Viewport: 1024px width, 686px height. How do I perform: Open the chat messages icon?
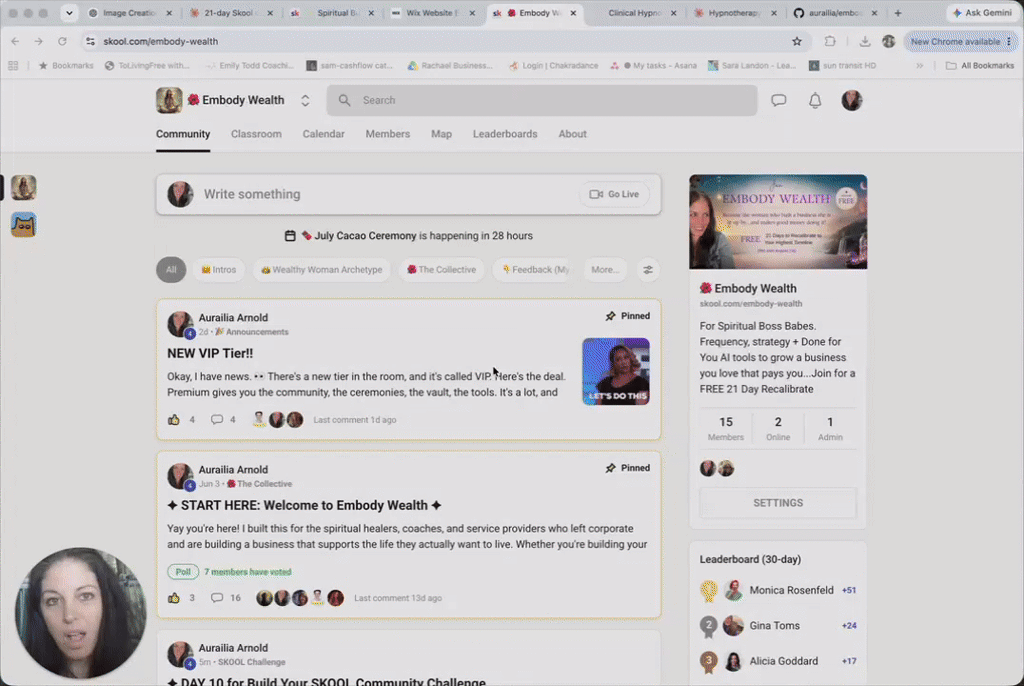tap(778, 101)
